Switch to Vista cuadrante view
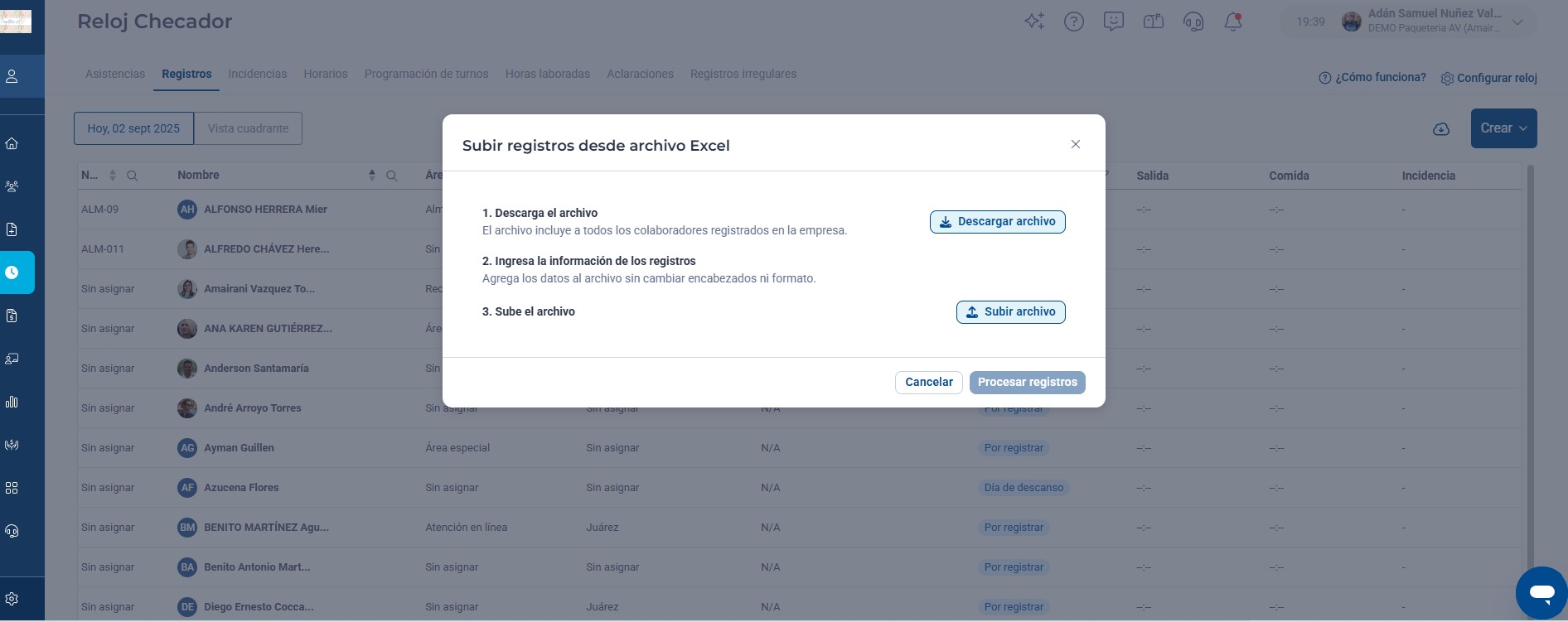The width and height of the screenshot is (1568, 622). click(x=248, y=128)
